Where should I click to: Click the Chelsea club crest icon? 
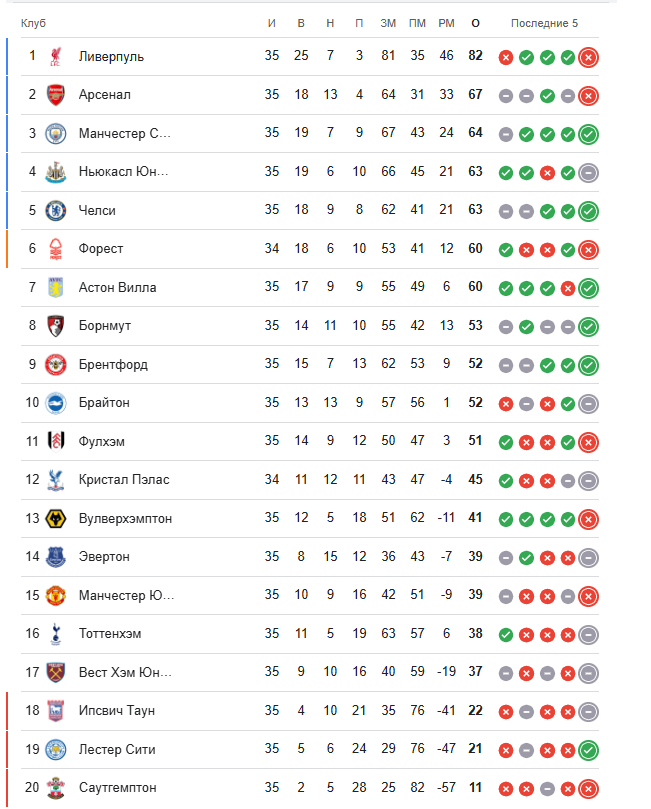56,211
